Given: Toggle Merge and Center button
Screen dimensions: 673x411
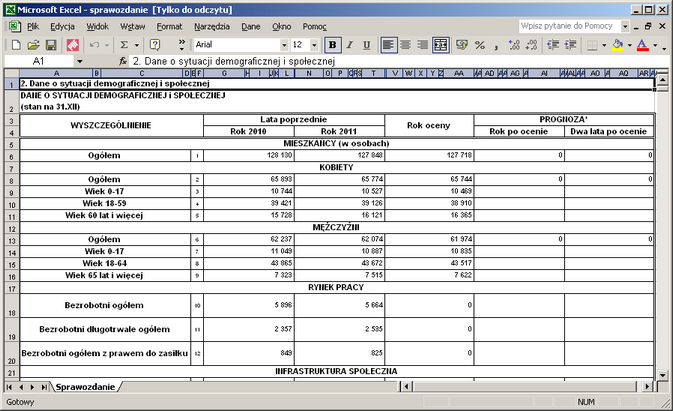Looking at the screenshot, I should click(x=442, y=45).
